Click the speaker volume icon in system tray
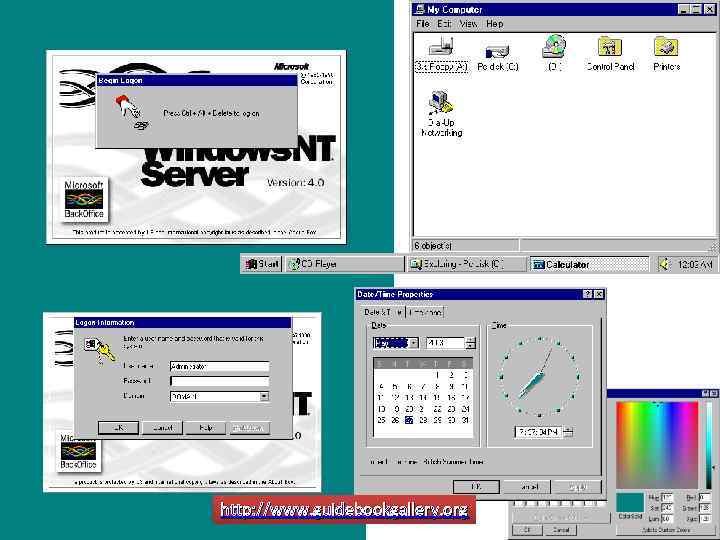The image size is (720, 540). [x=664, y=264]
